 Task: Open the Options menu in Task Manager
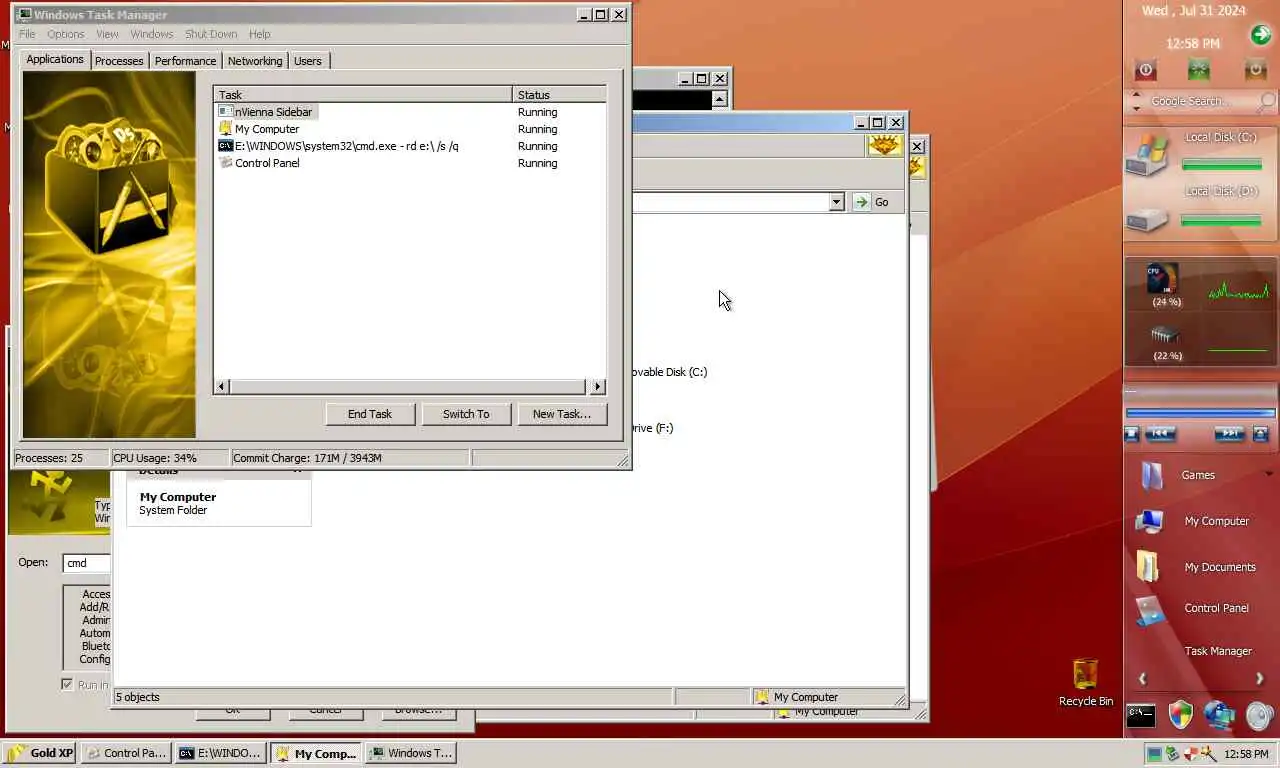(x=66, y=34)
